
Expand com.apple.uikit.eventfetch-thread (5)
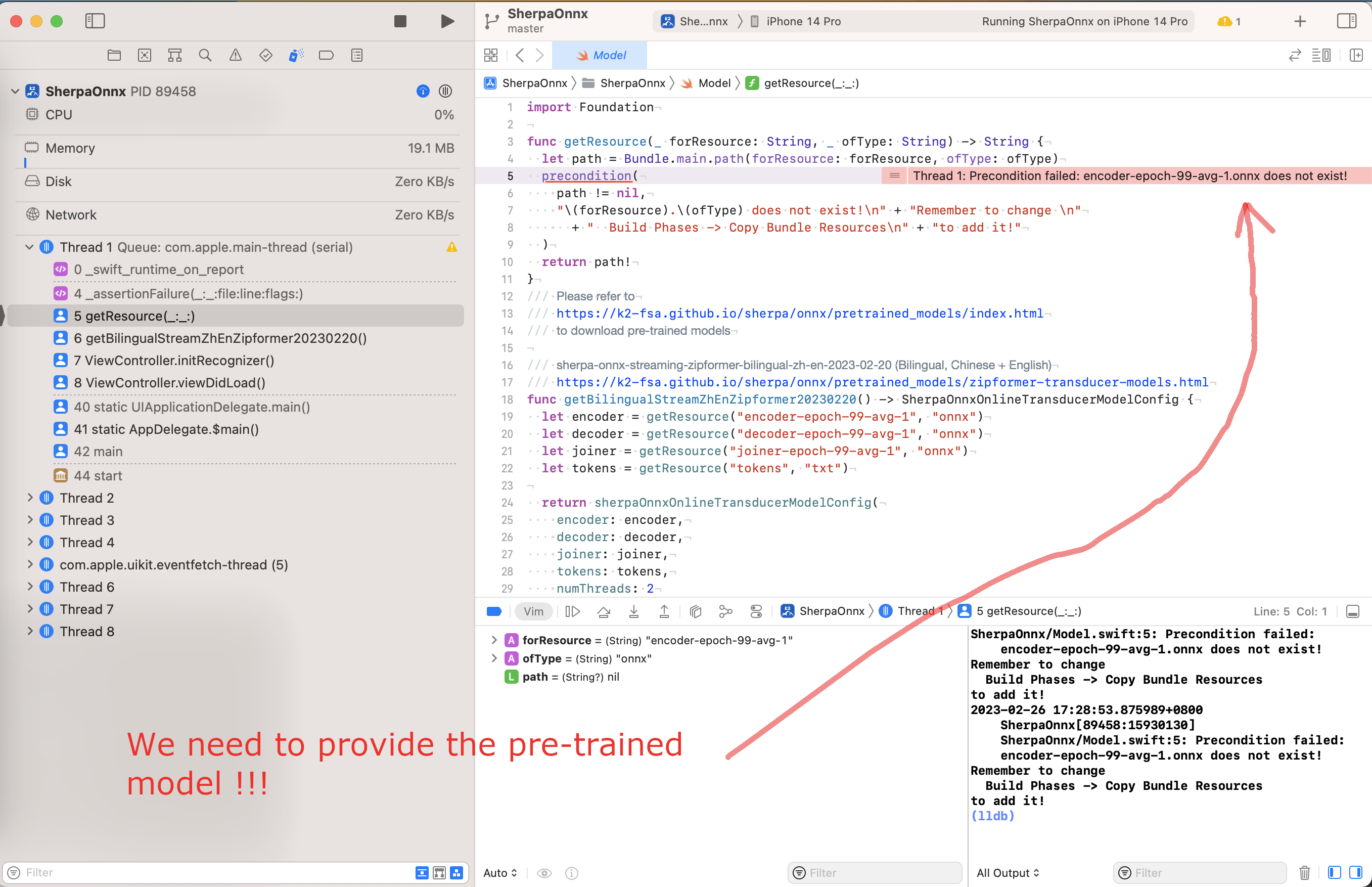coord(30,564)
